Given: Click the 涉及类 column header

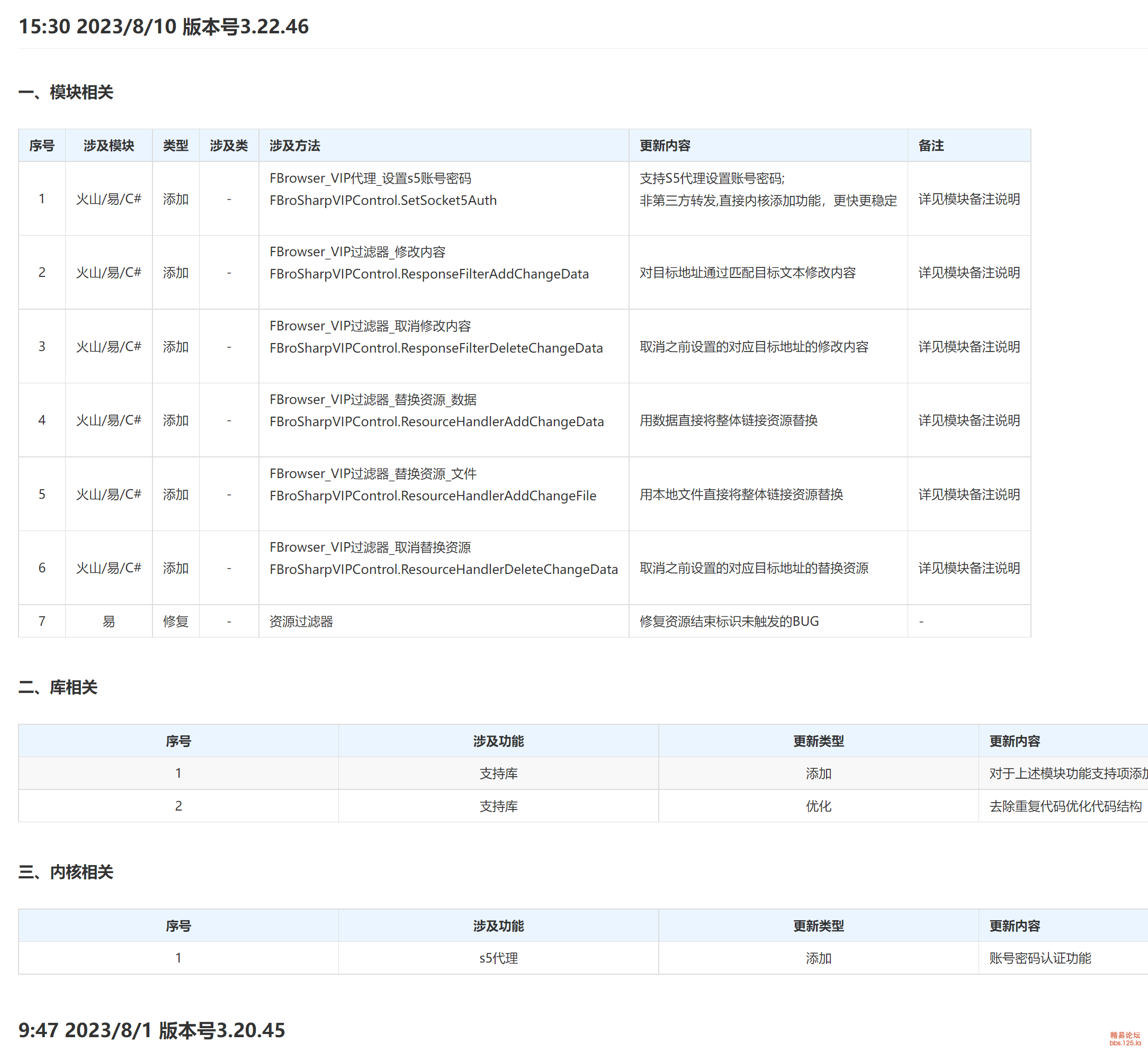Looking at the screenshot, I should (229, 146).
